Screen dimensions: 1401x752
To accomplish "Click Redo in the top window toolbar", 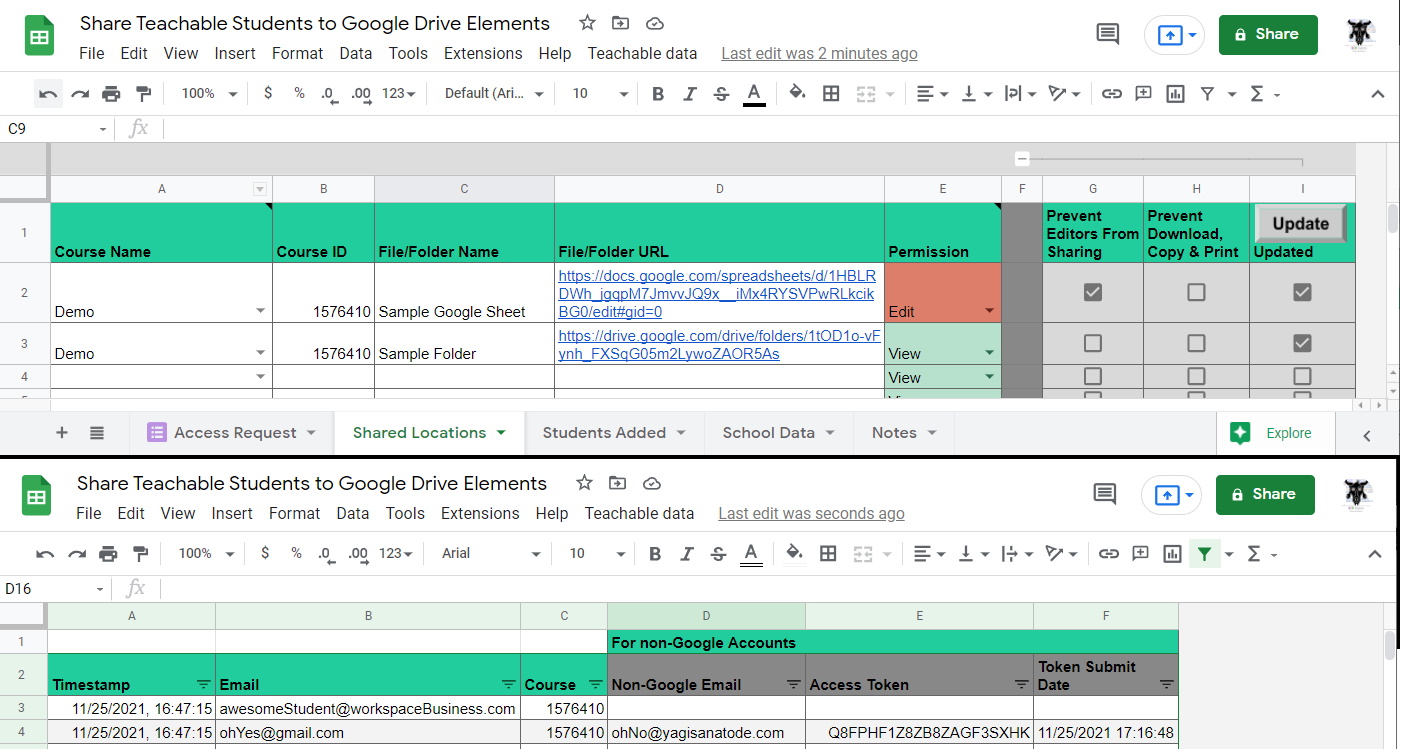I will click(x=80, y=93).
